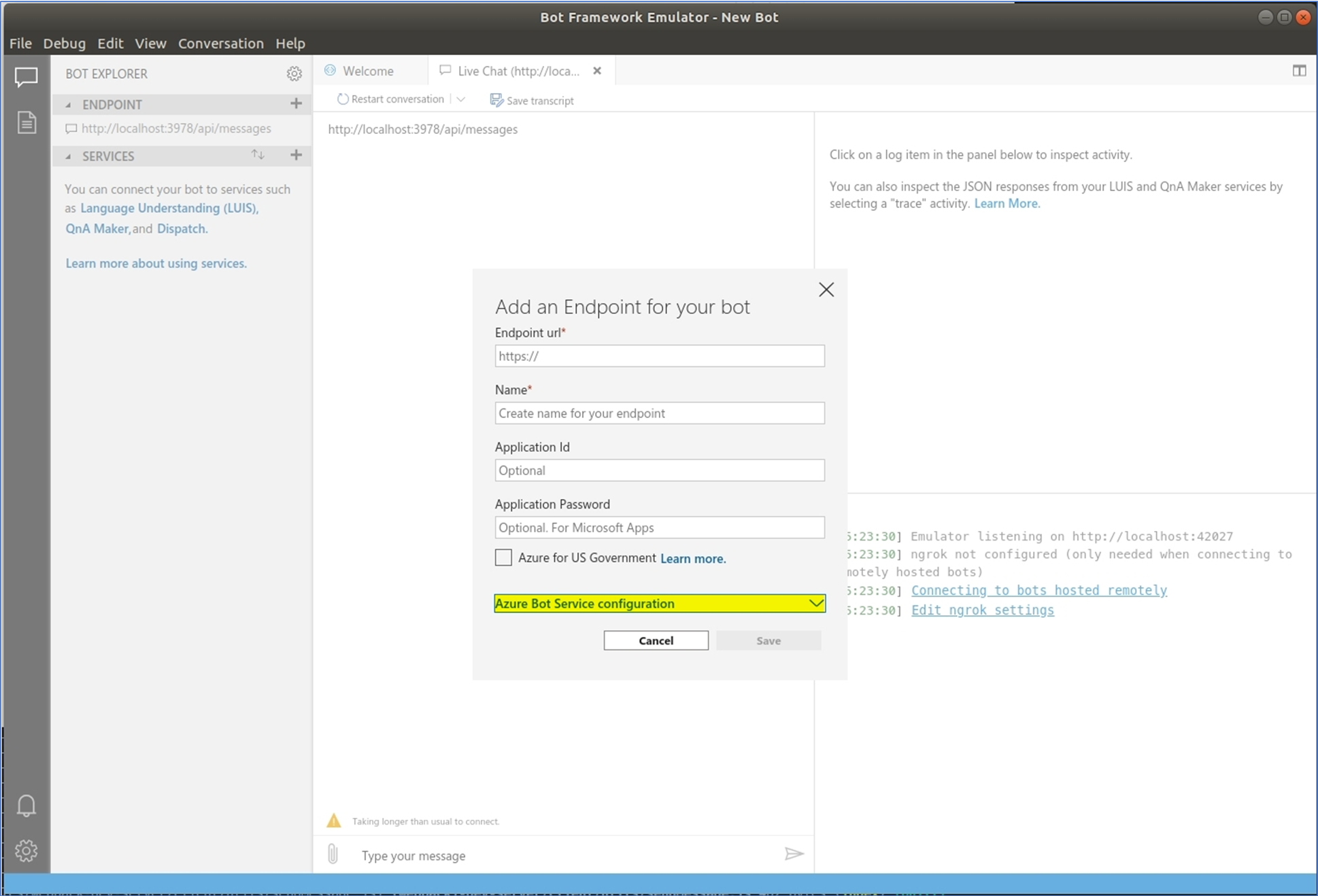Close the Live Chat tab
The width and height of the screenshot is (1318, 896).
click(597, 71)
